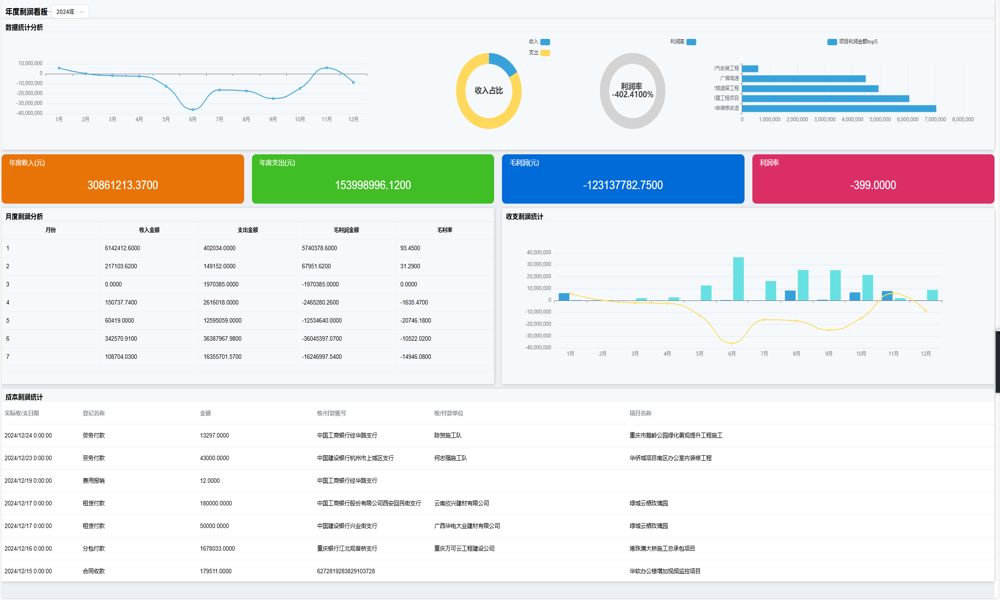Click the 6月 point on blue line chart
This screenshot has width=1000, height=600.
click(x=193, y=109)
